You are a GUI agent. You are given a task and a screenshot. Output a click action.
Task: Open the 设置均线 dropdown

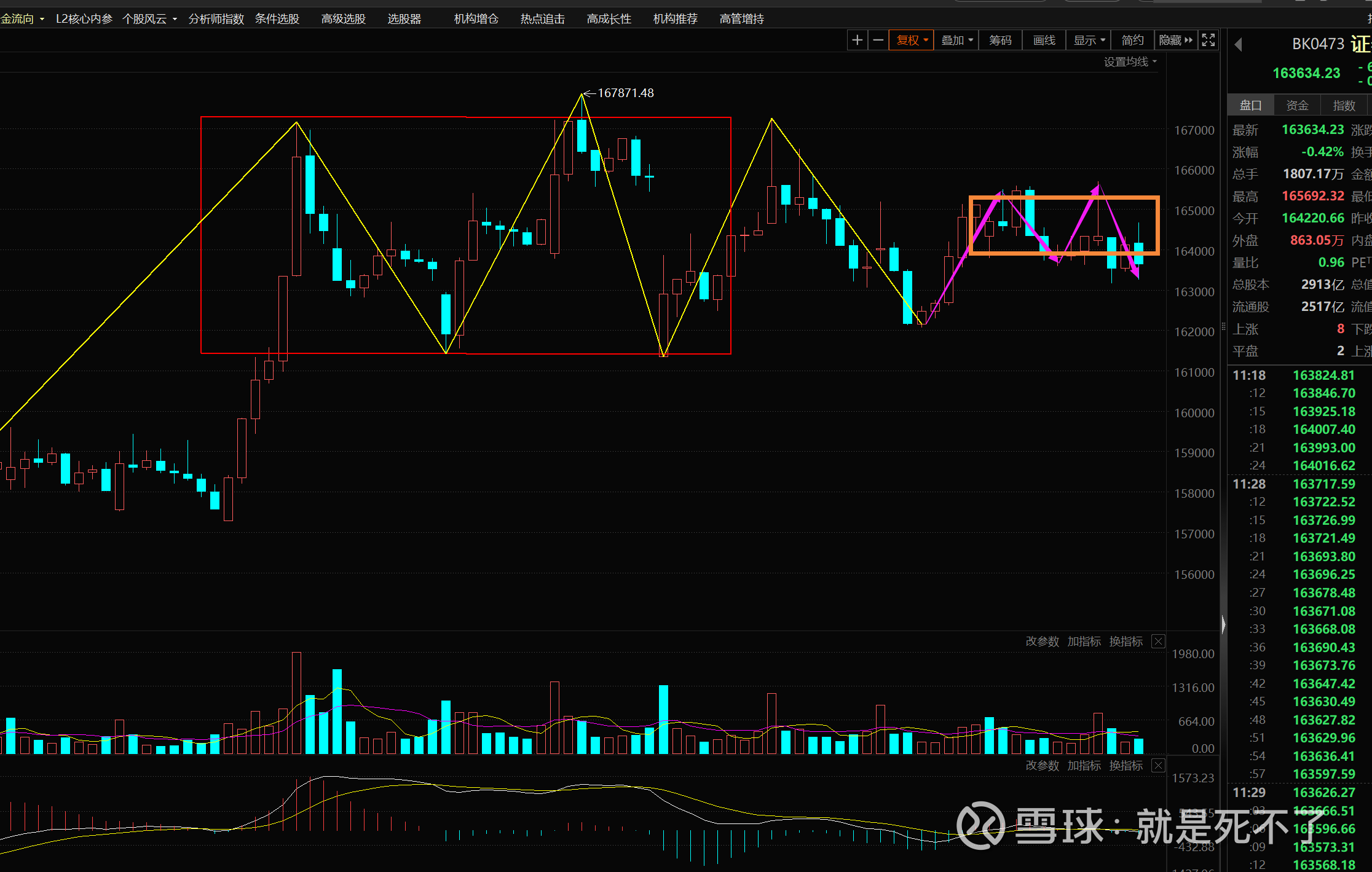[x=1130, y=62]
